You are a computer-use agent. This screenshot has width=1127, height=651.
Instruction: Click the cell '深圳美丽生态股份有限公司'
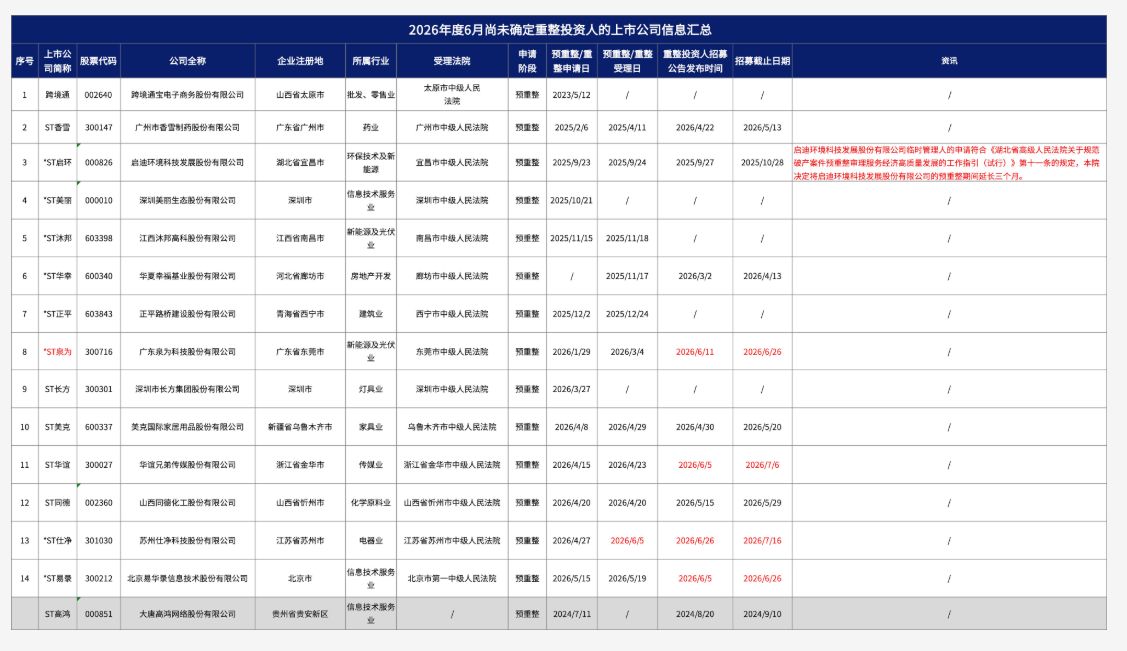pyautogui.click(x=188, y=200)
